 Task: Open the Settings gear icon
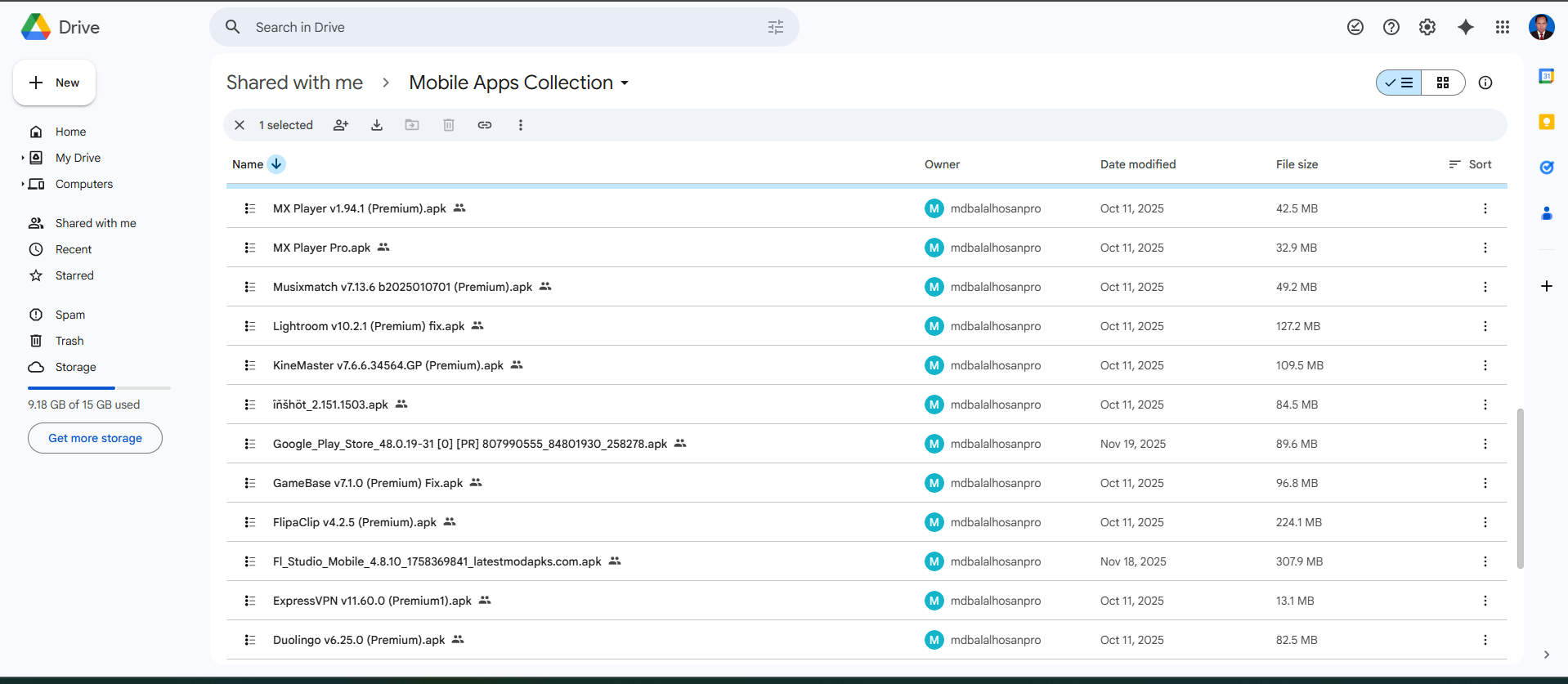point(1427,27)
